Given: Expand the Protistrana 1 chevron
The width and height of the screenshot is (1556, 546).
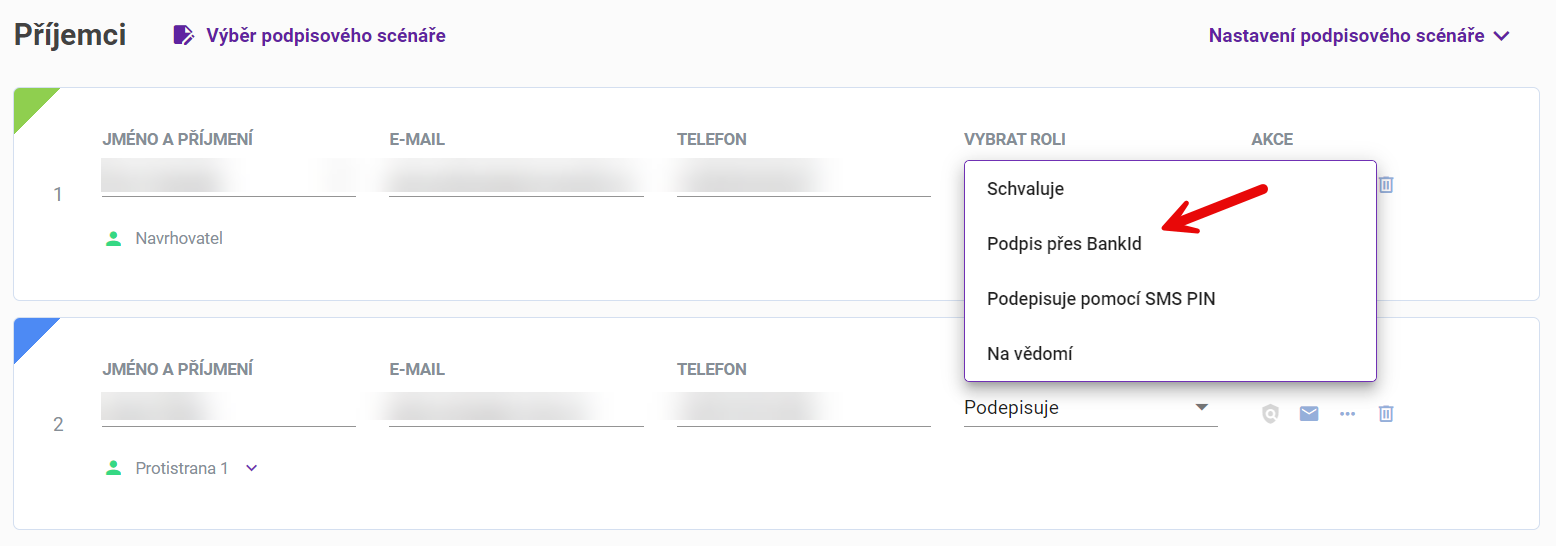Looking at the screenshot, I should point(252,467).
